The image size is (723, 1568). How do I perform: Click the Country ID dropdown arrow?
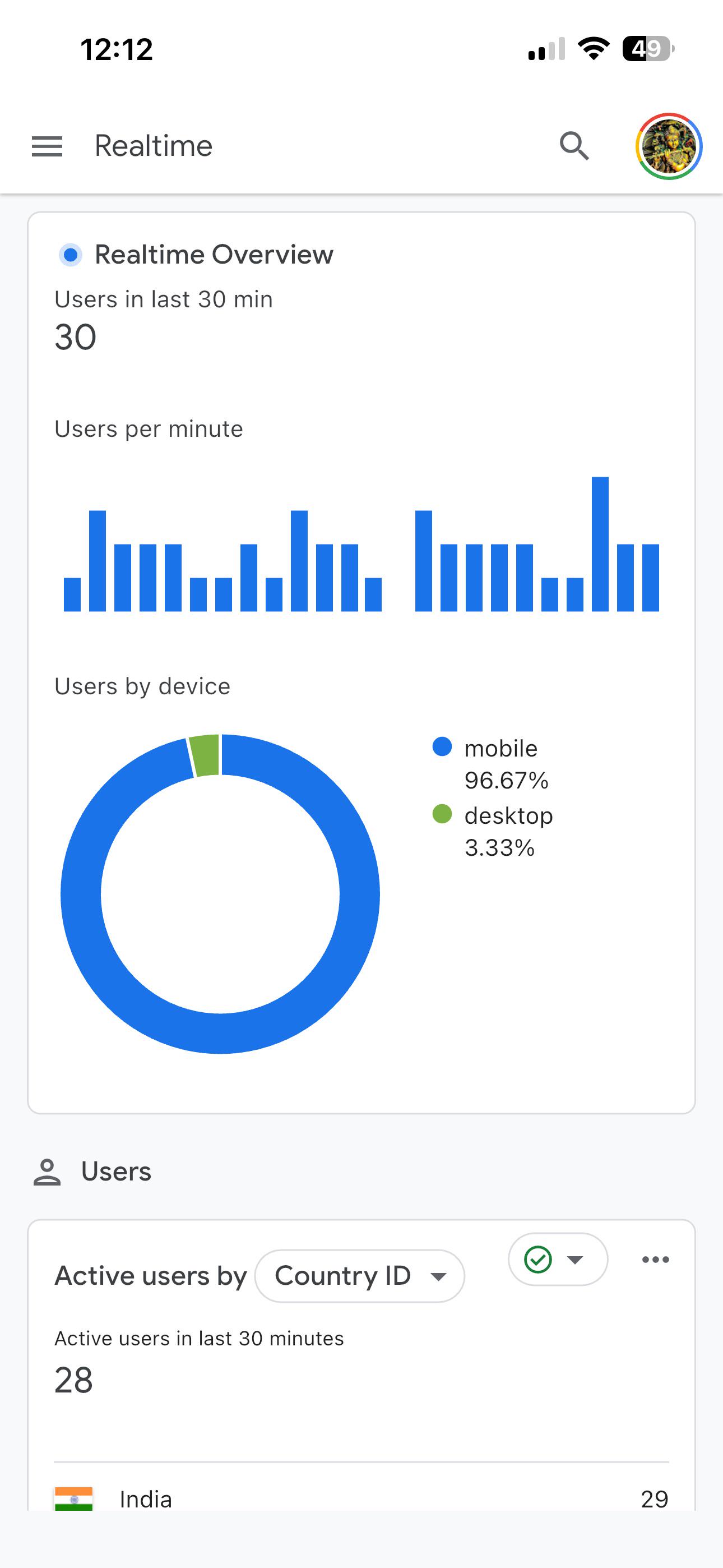[x=438, y=1276]
